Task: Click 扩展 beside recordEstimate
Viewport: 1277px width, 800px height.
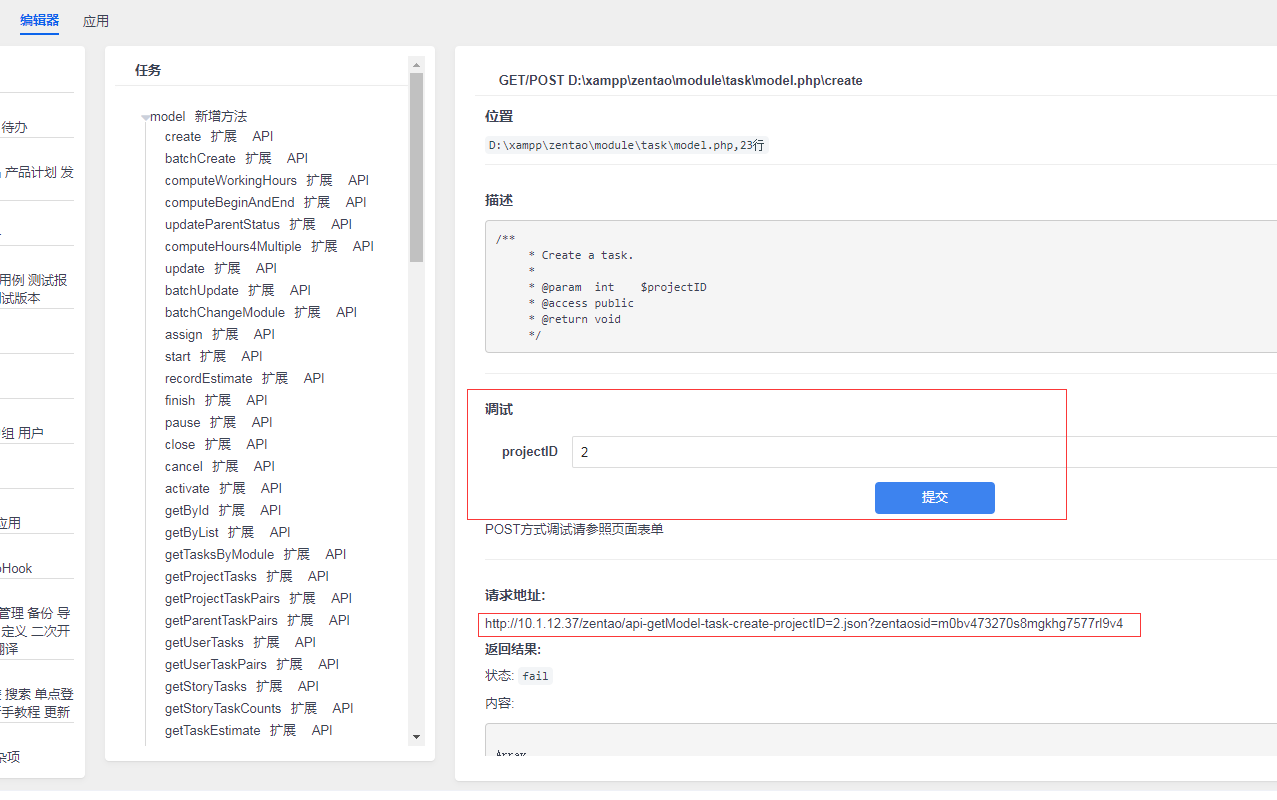Action: (275, 378)
